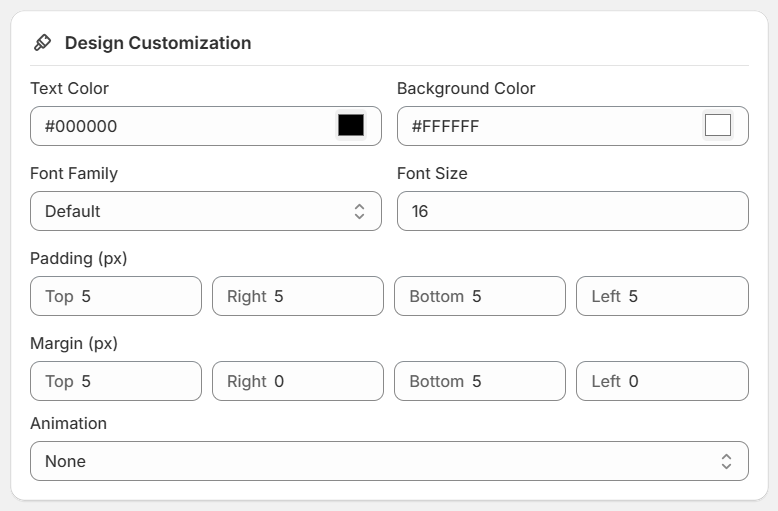This screenshot has width=778, height=511.
Task: Edit the Margin Bottom field
Action: [x=500, y=381]
